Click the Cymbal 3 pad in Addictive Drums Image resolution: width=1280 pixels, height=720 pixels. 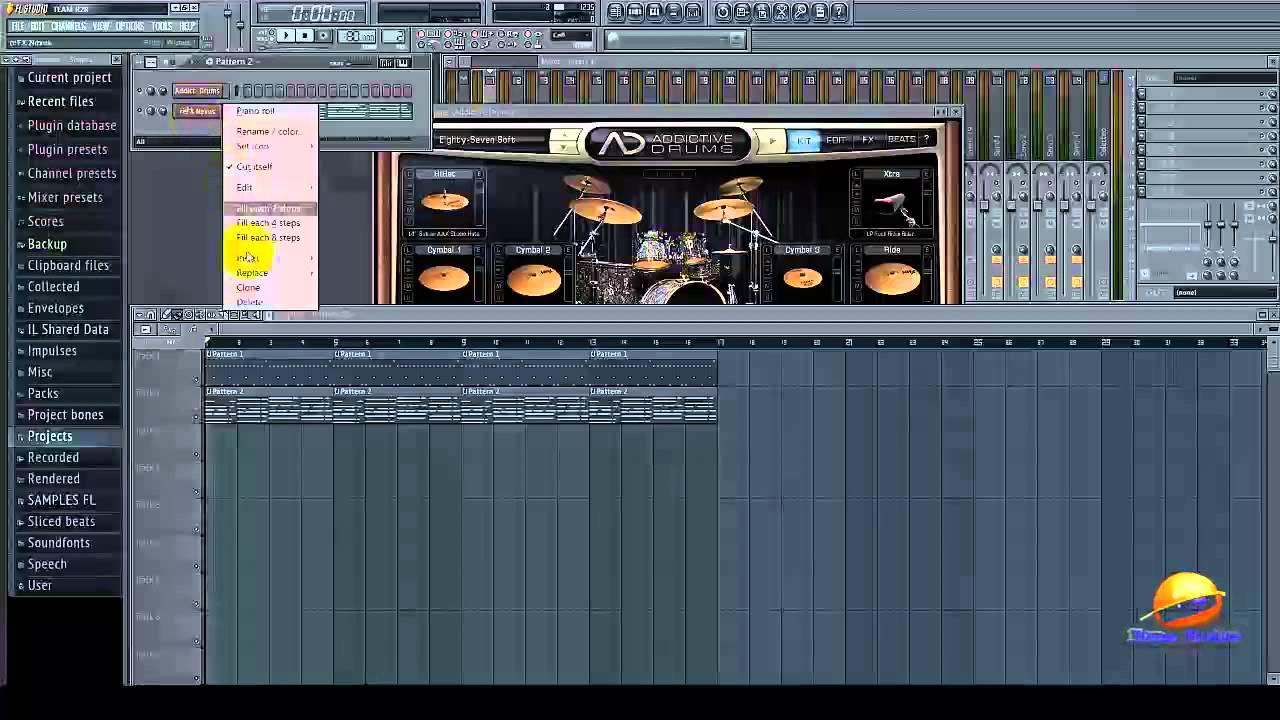click(x=802, y=276)
